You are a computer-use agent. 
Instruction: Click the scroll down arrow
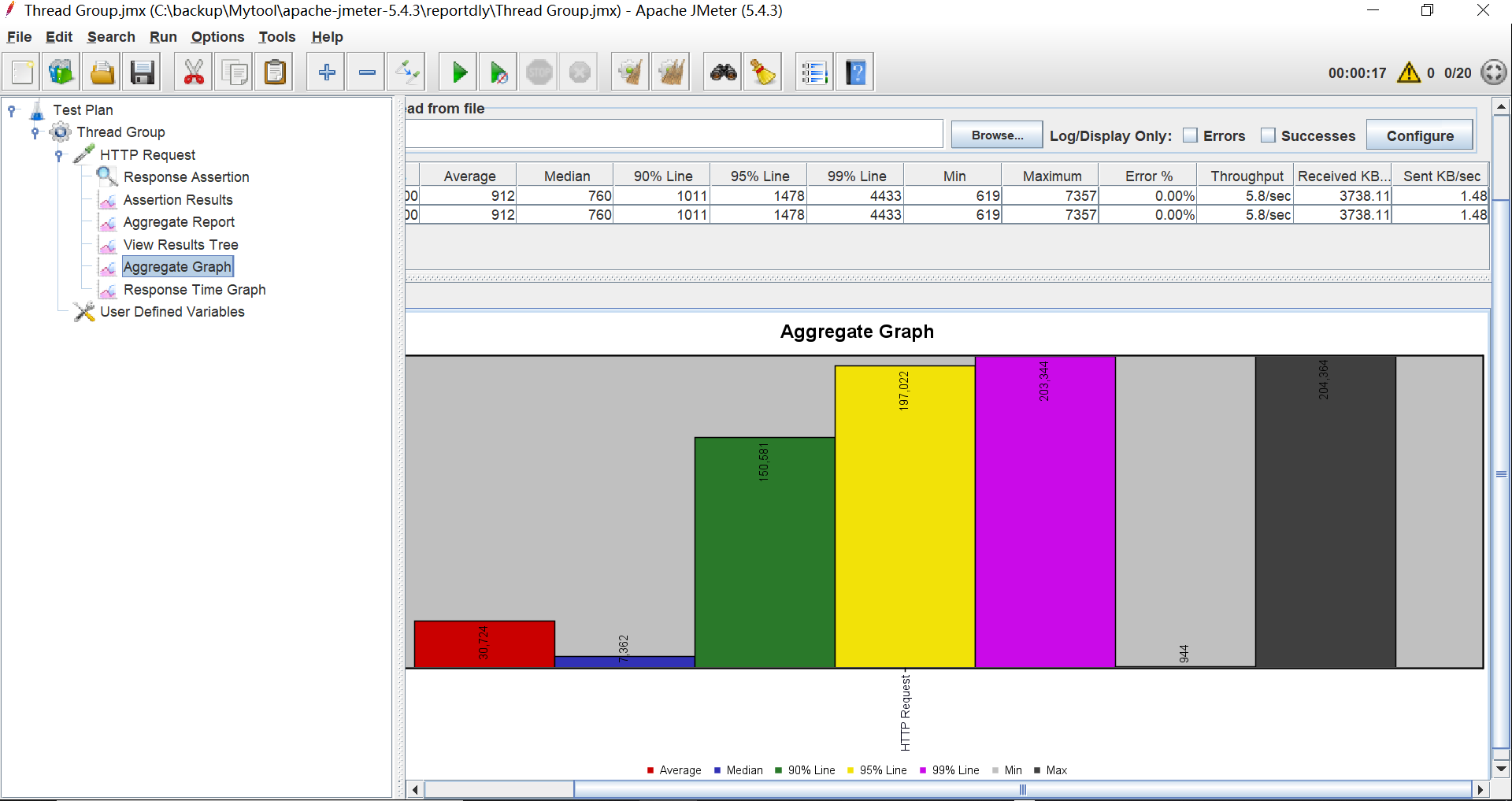(x=1501, y=769)
